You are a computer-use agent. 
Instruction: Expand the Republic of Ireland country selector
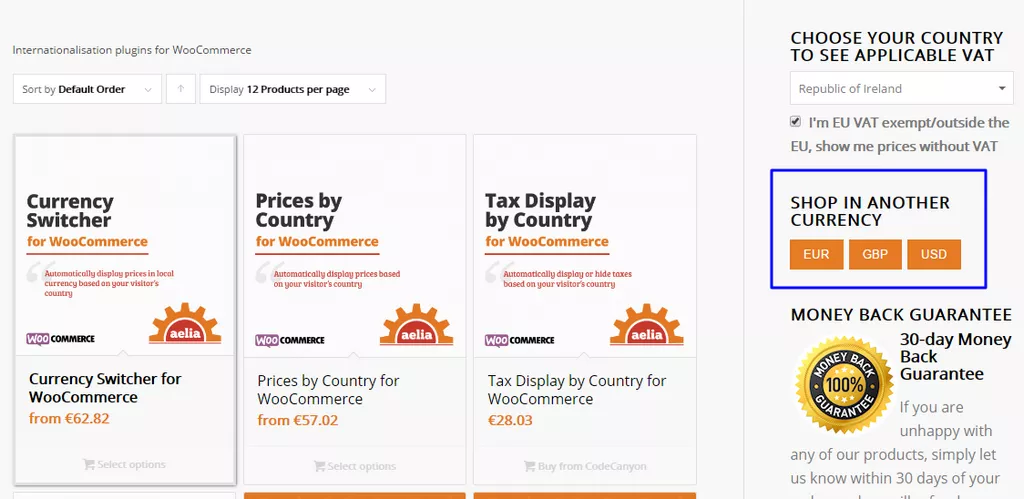[902, 88]
